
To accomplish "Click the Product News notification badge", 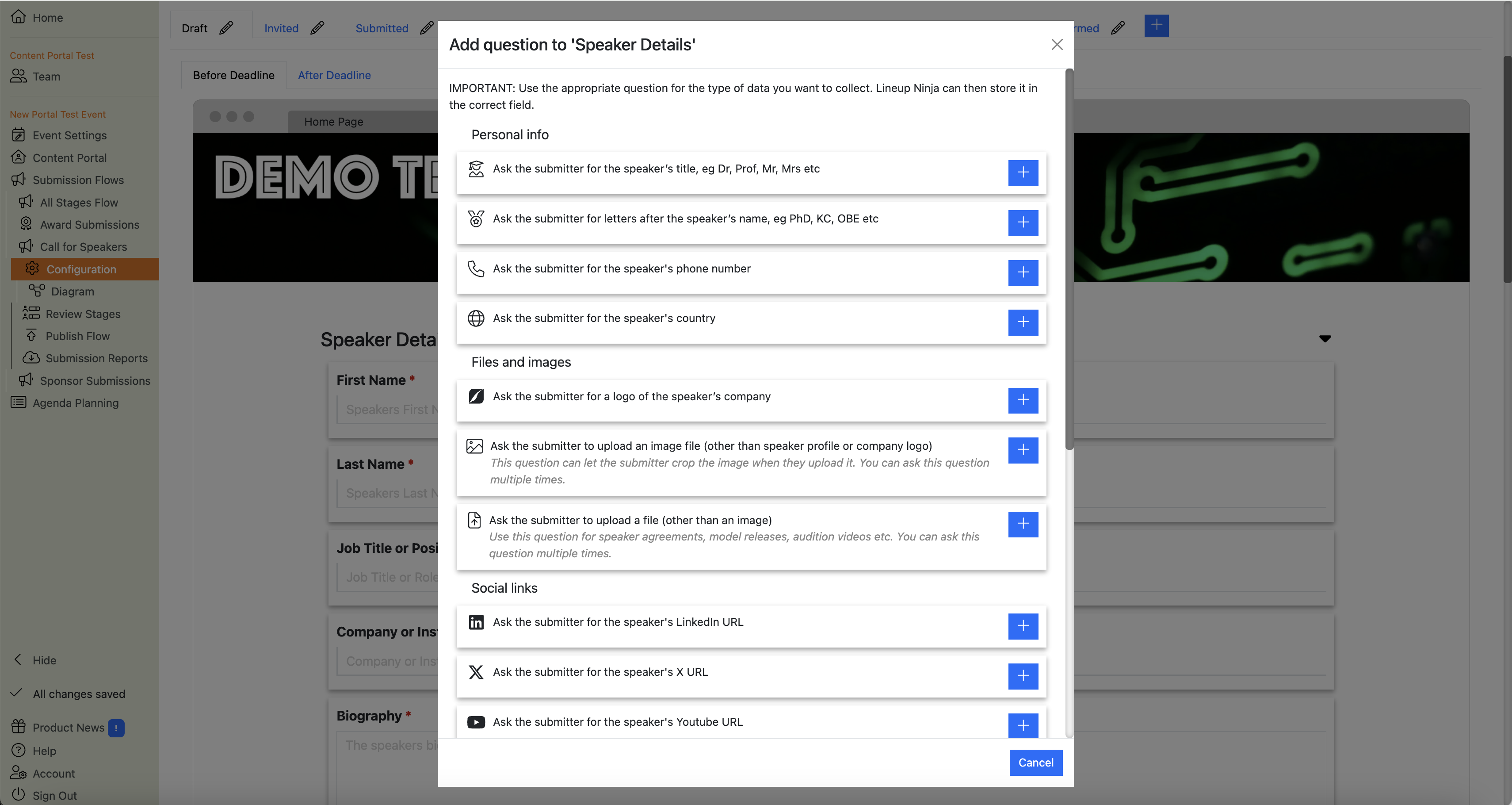I will pos(116,728).
